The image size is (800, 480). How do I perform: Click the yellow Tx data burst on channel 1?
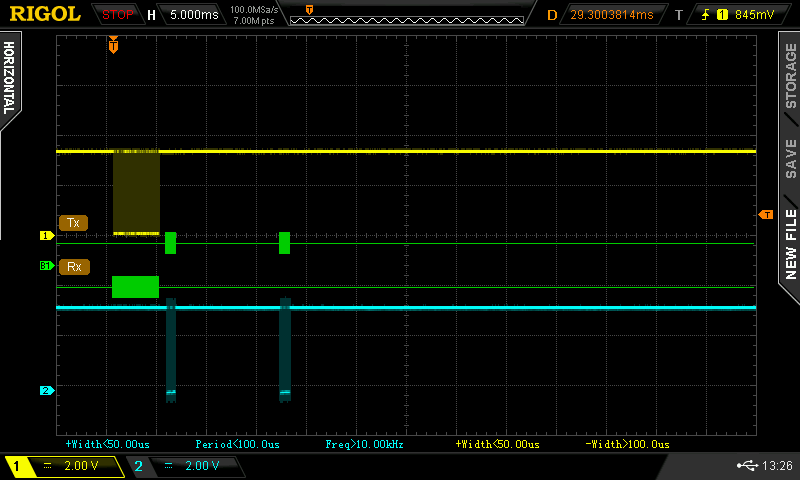[x=136, y=193]
